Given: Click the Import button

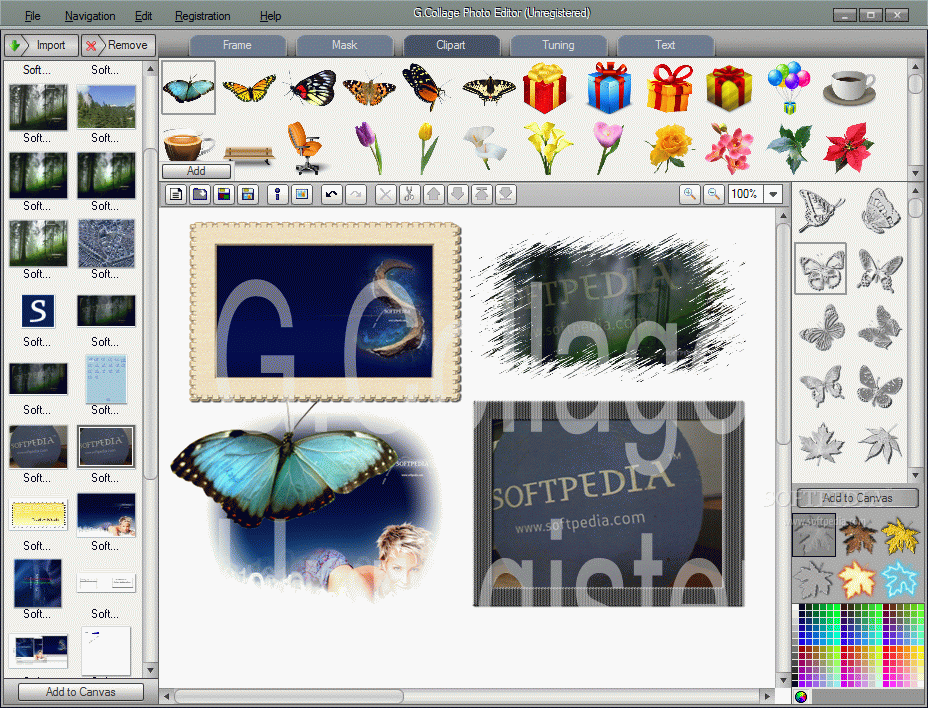Looking at the screenshot, I should [x=41, y=45].
